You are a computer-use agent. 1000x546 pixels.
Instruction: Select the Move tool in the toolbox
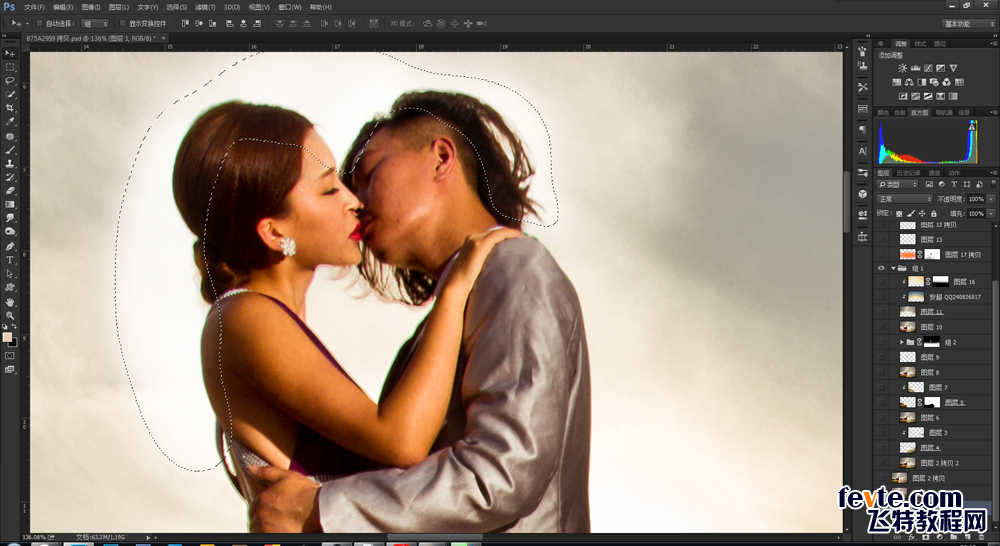(x=10, y=54)
